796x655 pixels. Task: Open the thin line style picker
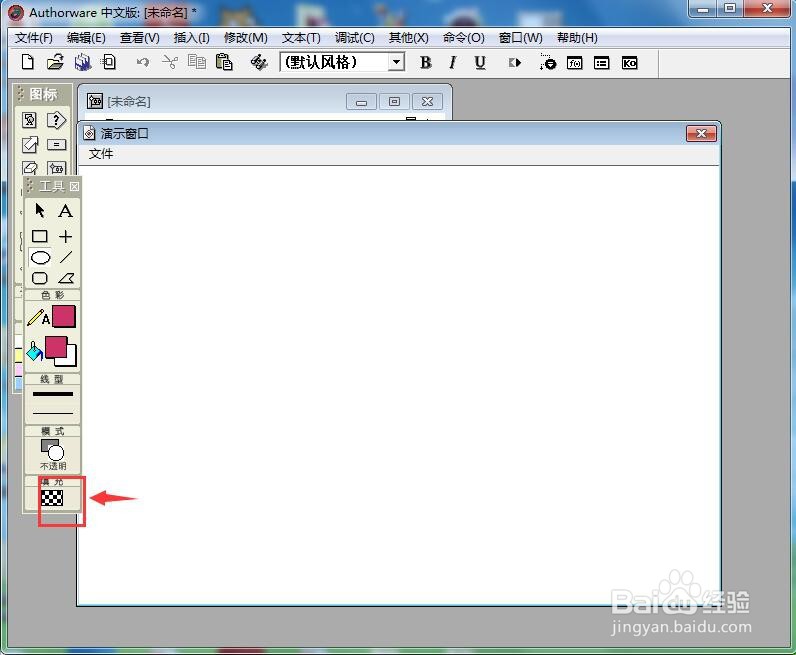click(x=53, y=413)
